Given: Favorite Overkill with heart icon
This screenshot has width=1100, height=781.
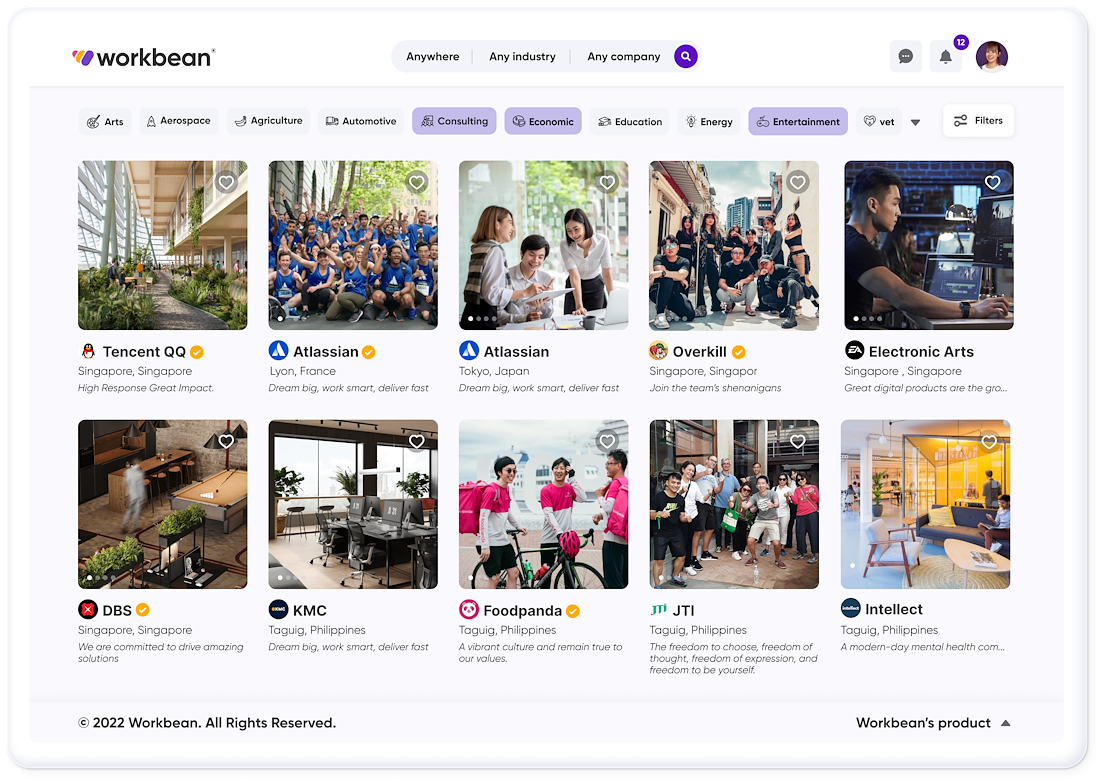Looking at the screenshot, I should (x=798, y=182).
